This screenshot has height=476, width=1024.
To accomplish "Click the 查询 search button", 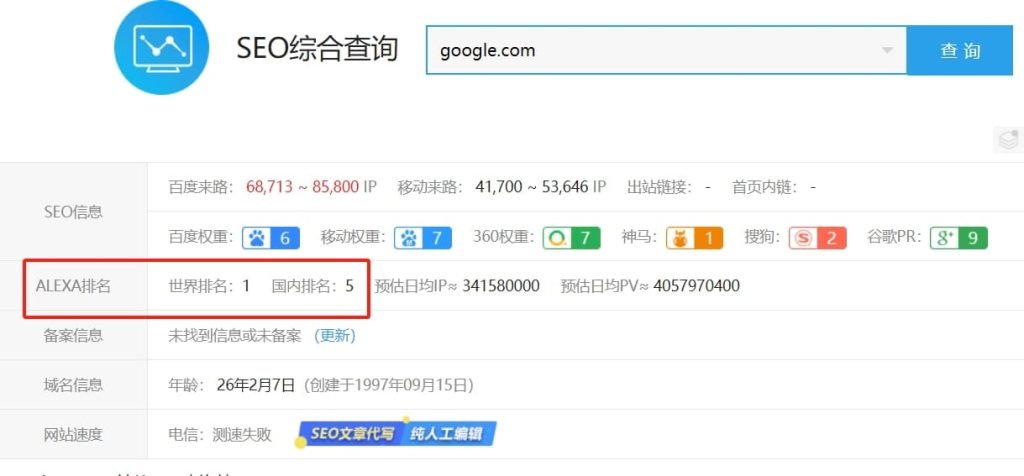I will tap(960, 50).
